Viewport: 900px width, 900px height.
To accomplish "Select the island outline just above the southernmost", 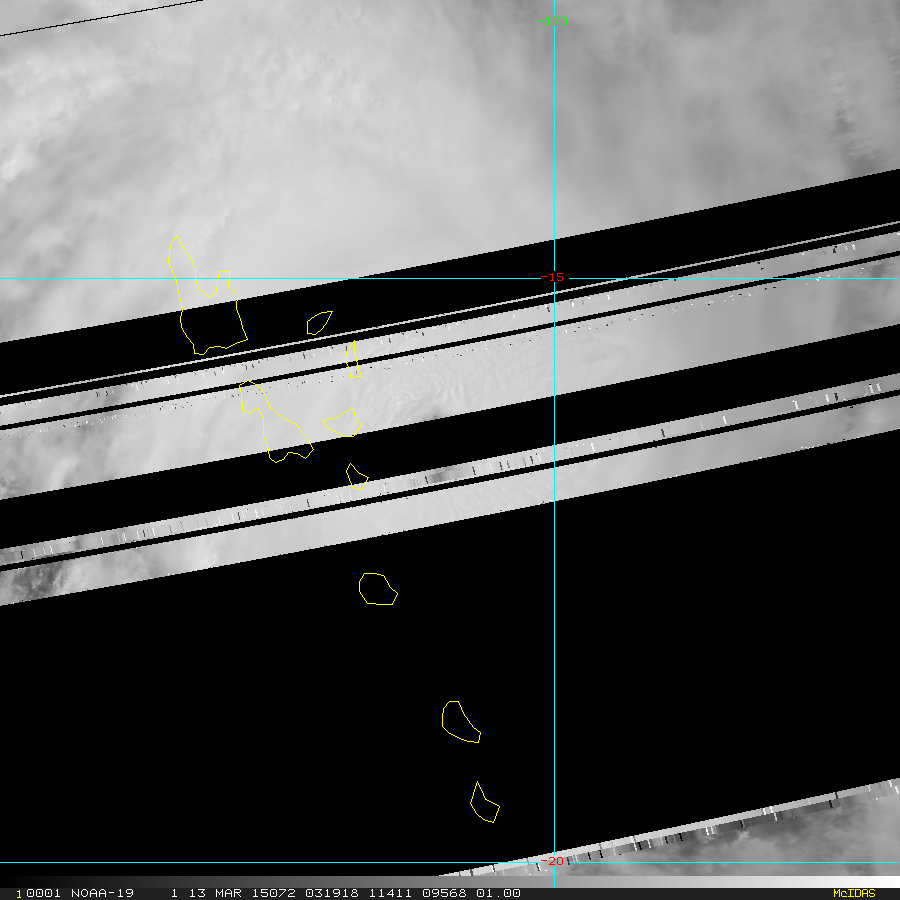I will [460, 722].
